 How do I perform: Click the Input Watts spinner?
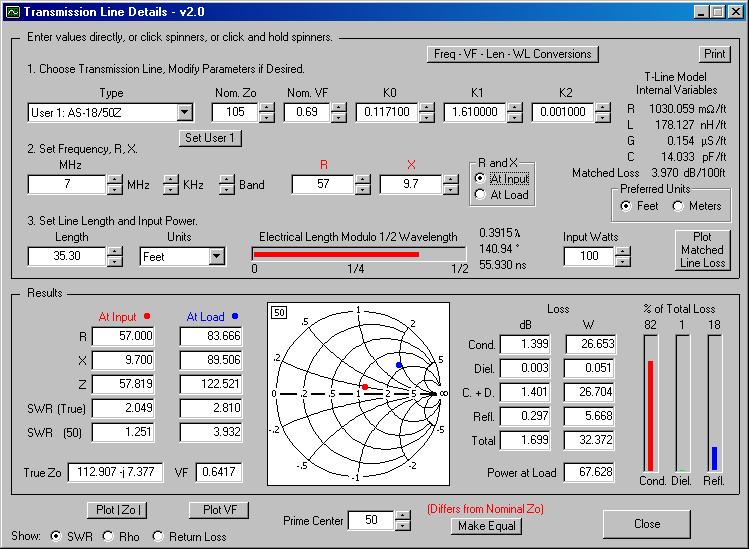(624, 256)
